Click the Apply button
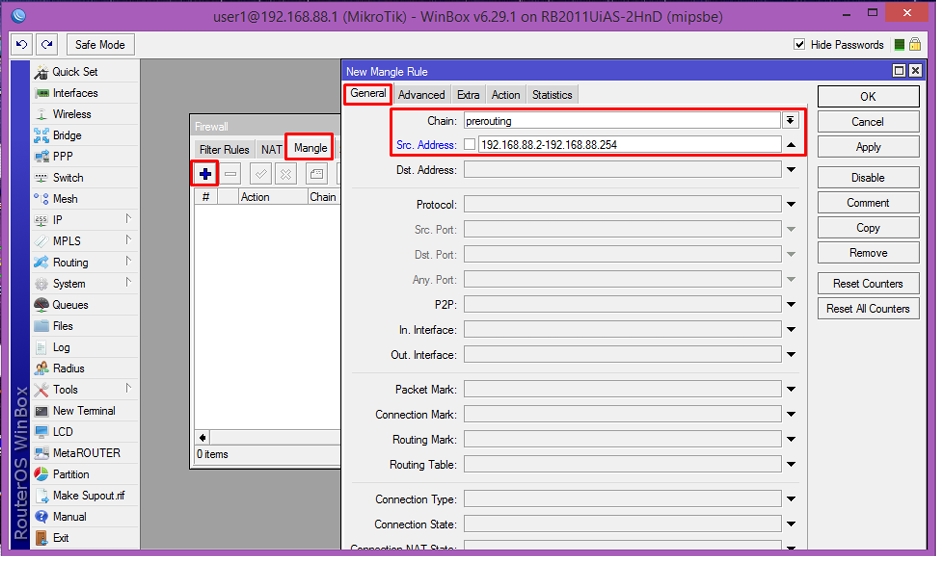This screenshot has width=942, height=561. (868, 147)
